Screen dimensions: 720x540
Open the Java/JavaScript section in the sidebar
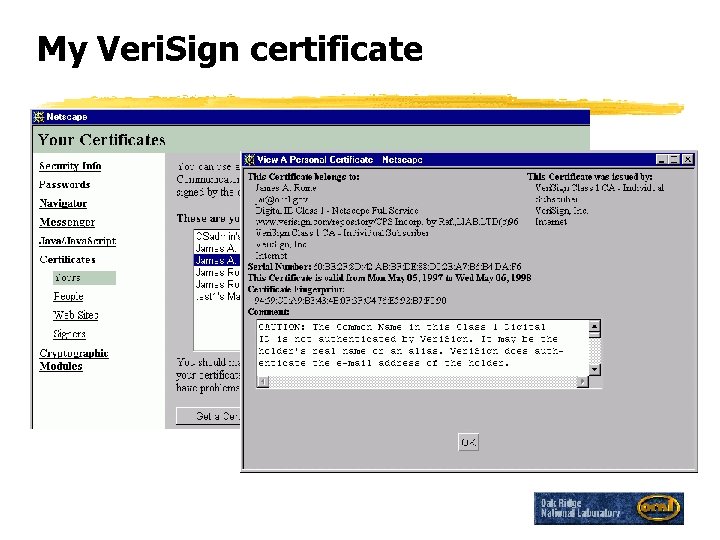point(78,241)
